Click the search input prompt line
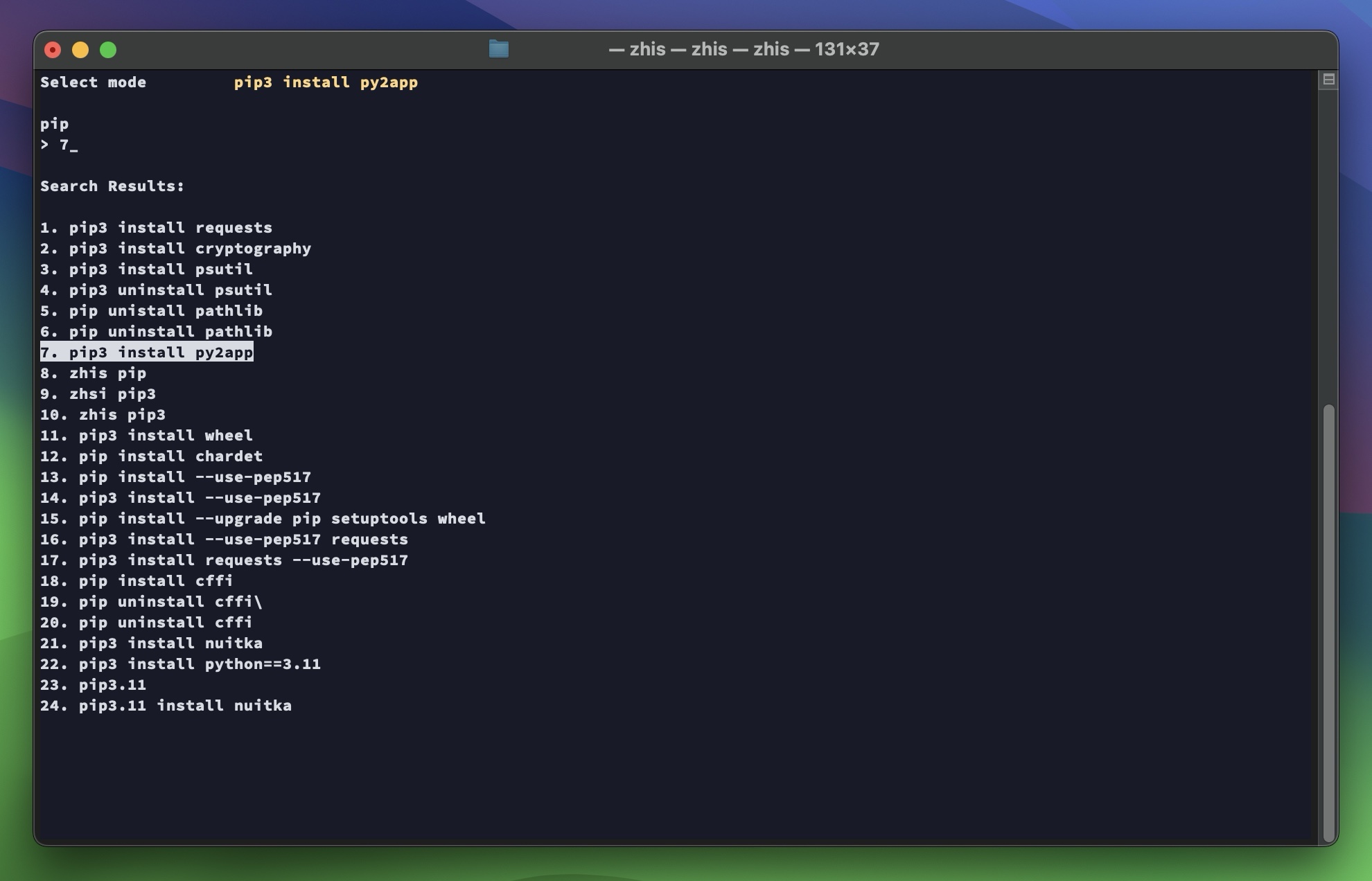The height and width of the screenshot is (881, 1372). tap(60, 145)
